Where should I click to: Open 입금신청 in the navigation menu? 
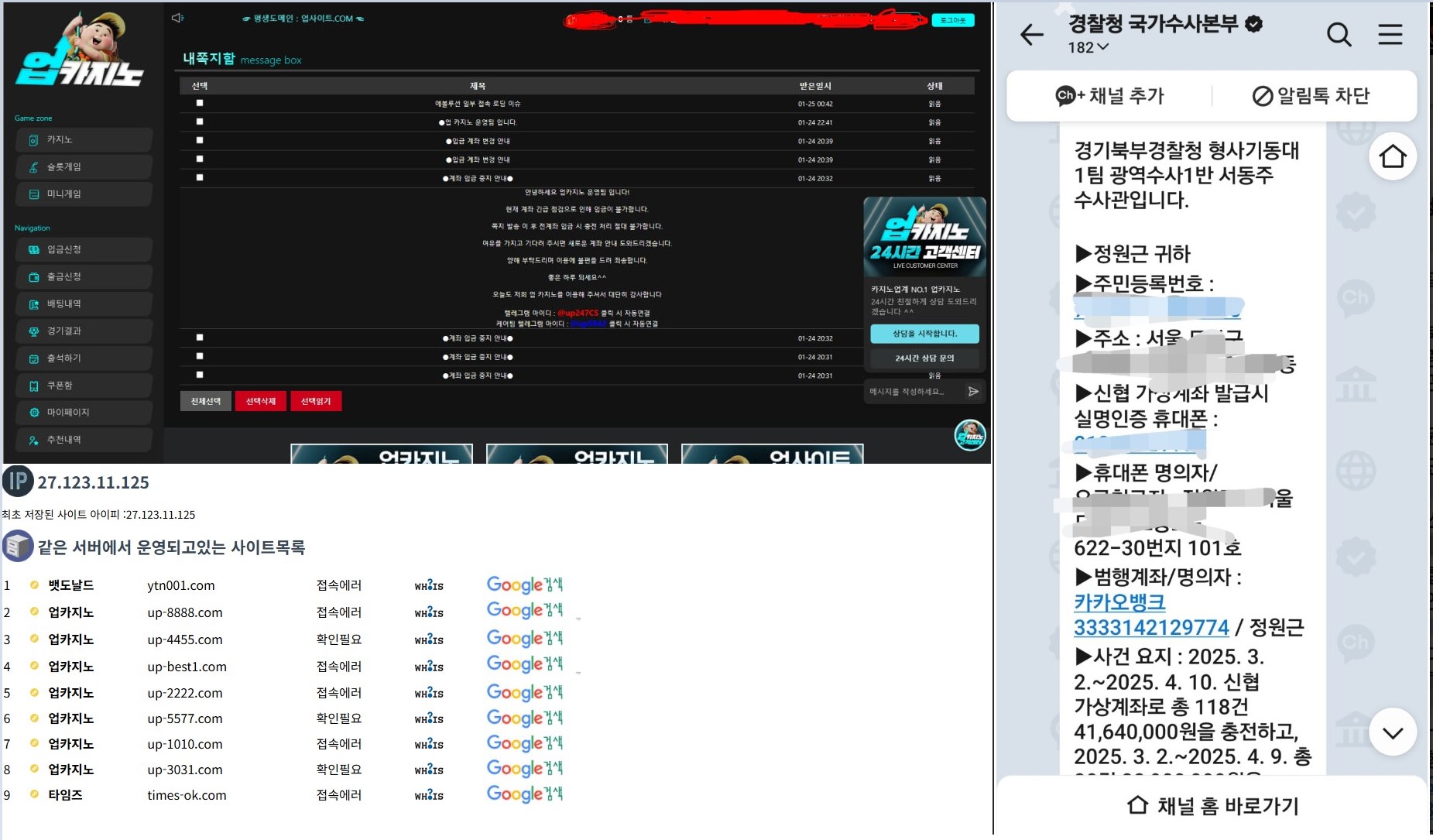(x=84, y=249)
